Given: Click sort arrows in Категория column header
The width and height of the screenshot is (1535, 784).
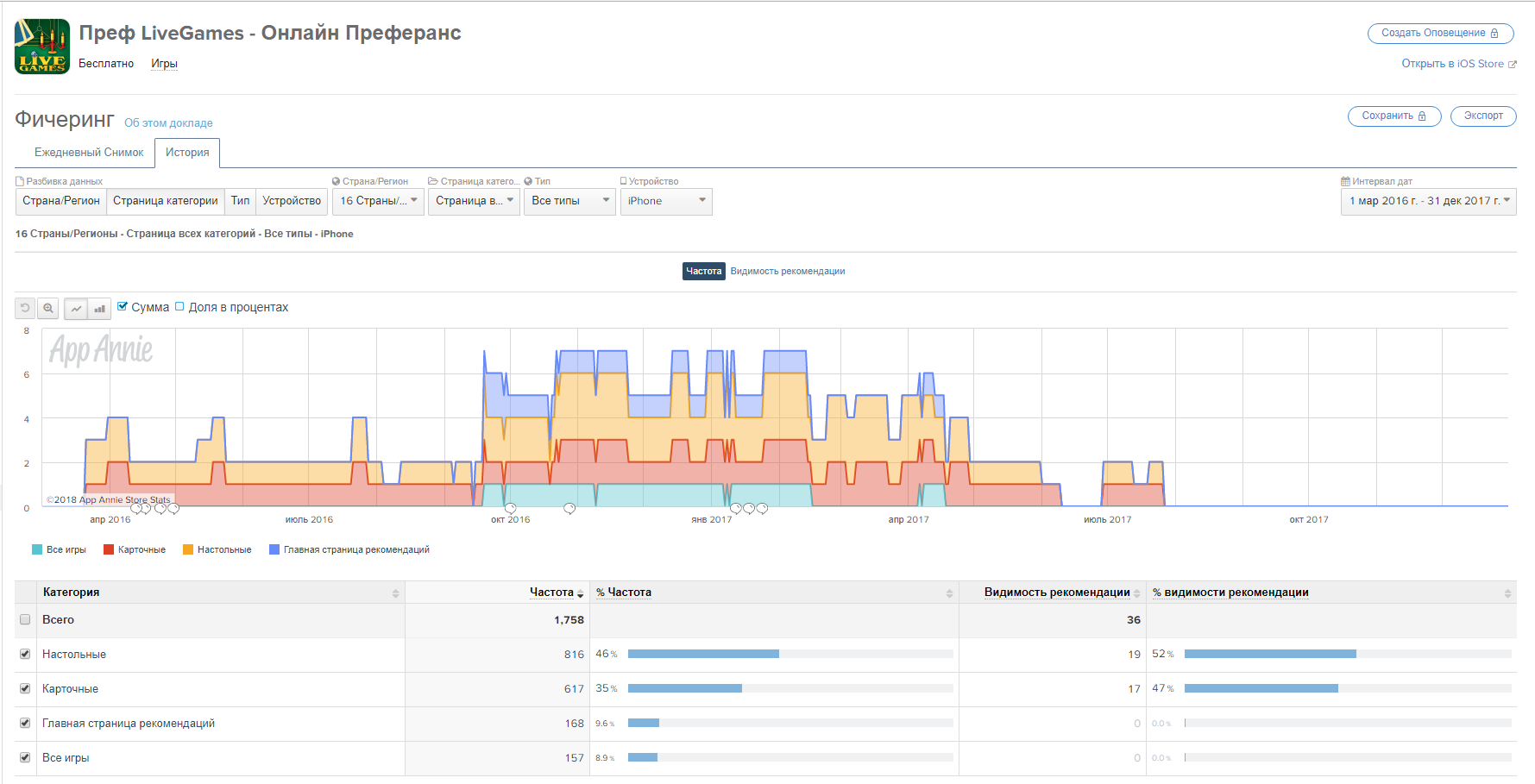Looking at the screenshot, I should coord(395,593).
